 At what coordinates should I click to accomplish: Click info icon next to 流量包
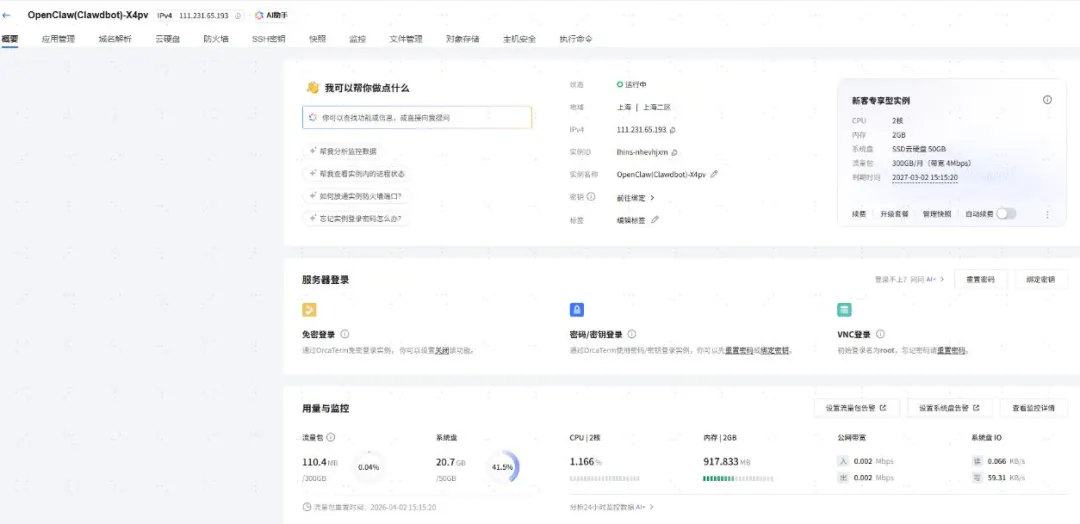pos(331,437)
